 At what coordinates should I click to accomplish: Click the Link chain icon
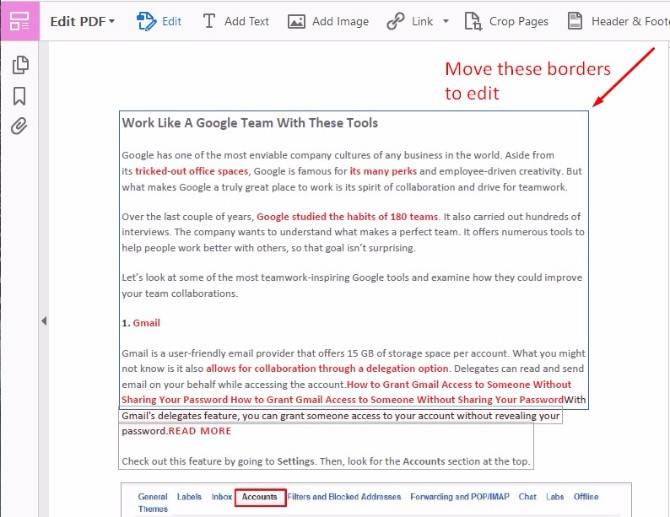[396, 21]
